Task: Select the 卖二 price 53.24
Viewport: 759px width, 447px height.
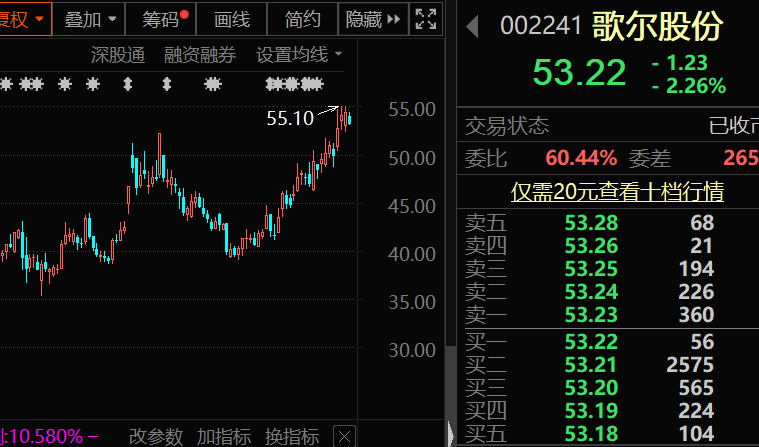Action: [592, 292]
